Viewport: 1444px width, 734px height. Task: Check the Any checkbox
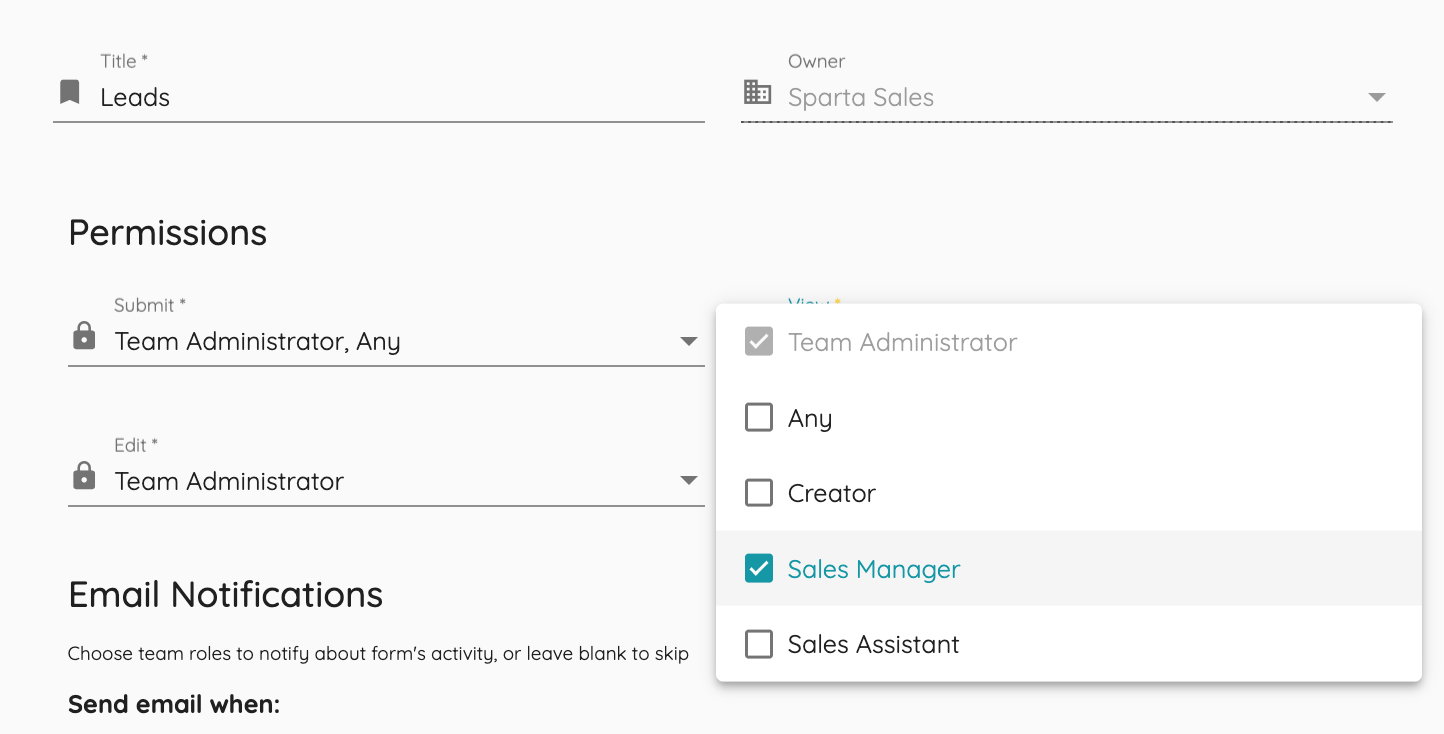[759, 417]
